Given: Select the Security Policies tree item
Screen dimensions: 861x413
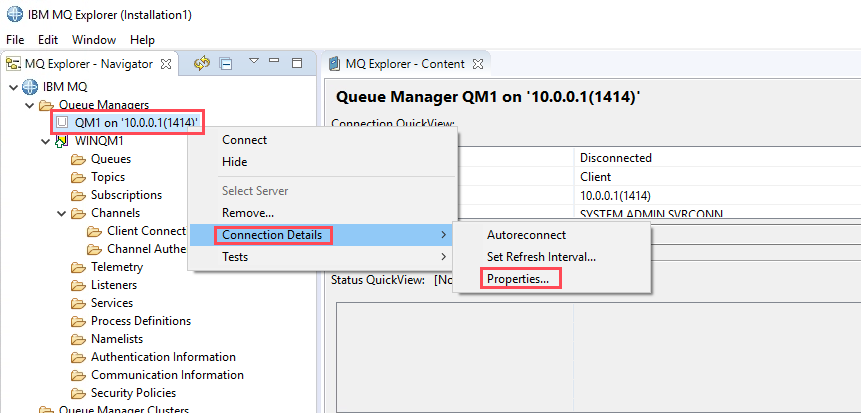Looking at the screenshot, I should coord(133,393).
